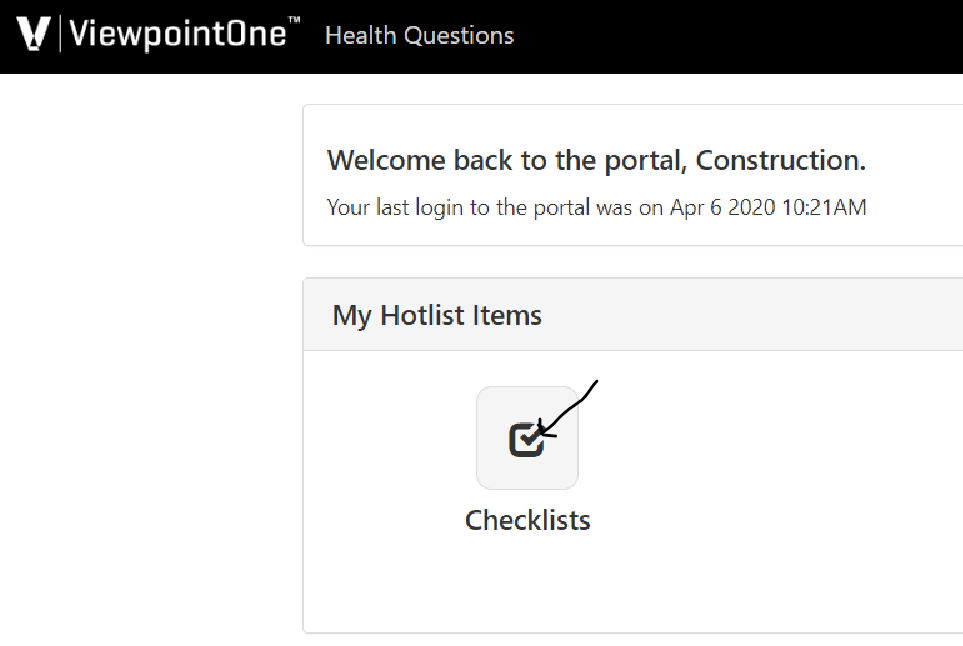Click the Health Questions portal title
This screenshot has width=963, height=646.
click(419, 36)
